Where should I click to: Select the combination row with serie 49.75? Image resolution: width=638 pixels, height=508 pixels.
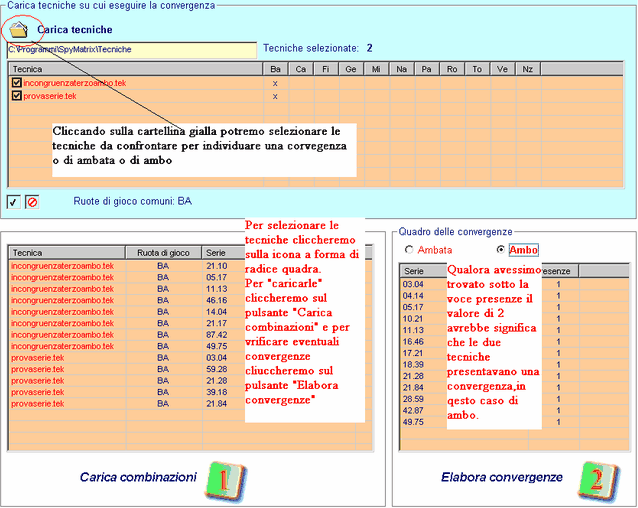(127, 346)
